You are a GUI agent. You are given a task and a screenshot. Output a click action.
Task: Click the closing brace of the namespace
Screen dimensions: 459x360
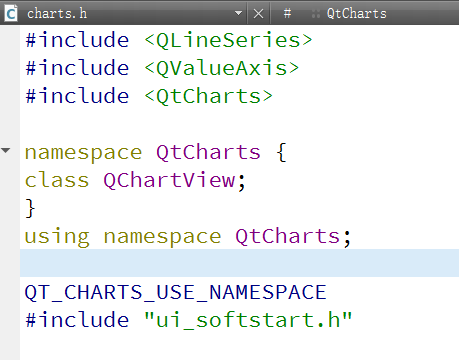pyautogui.click(x=30, y=208)
